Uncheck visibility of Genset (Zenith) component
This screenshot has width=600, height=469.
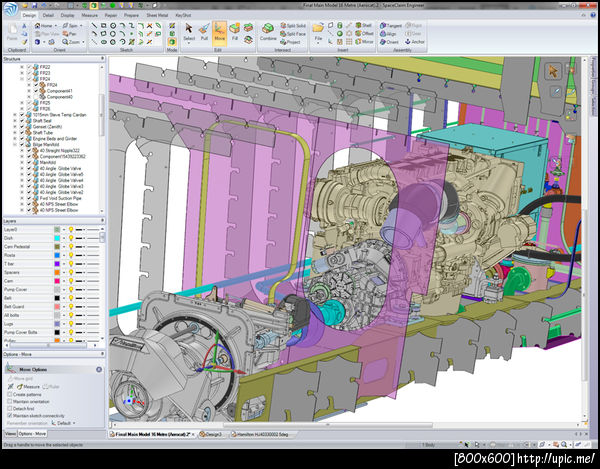pyautogui.click(x=22, y=127)
